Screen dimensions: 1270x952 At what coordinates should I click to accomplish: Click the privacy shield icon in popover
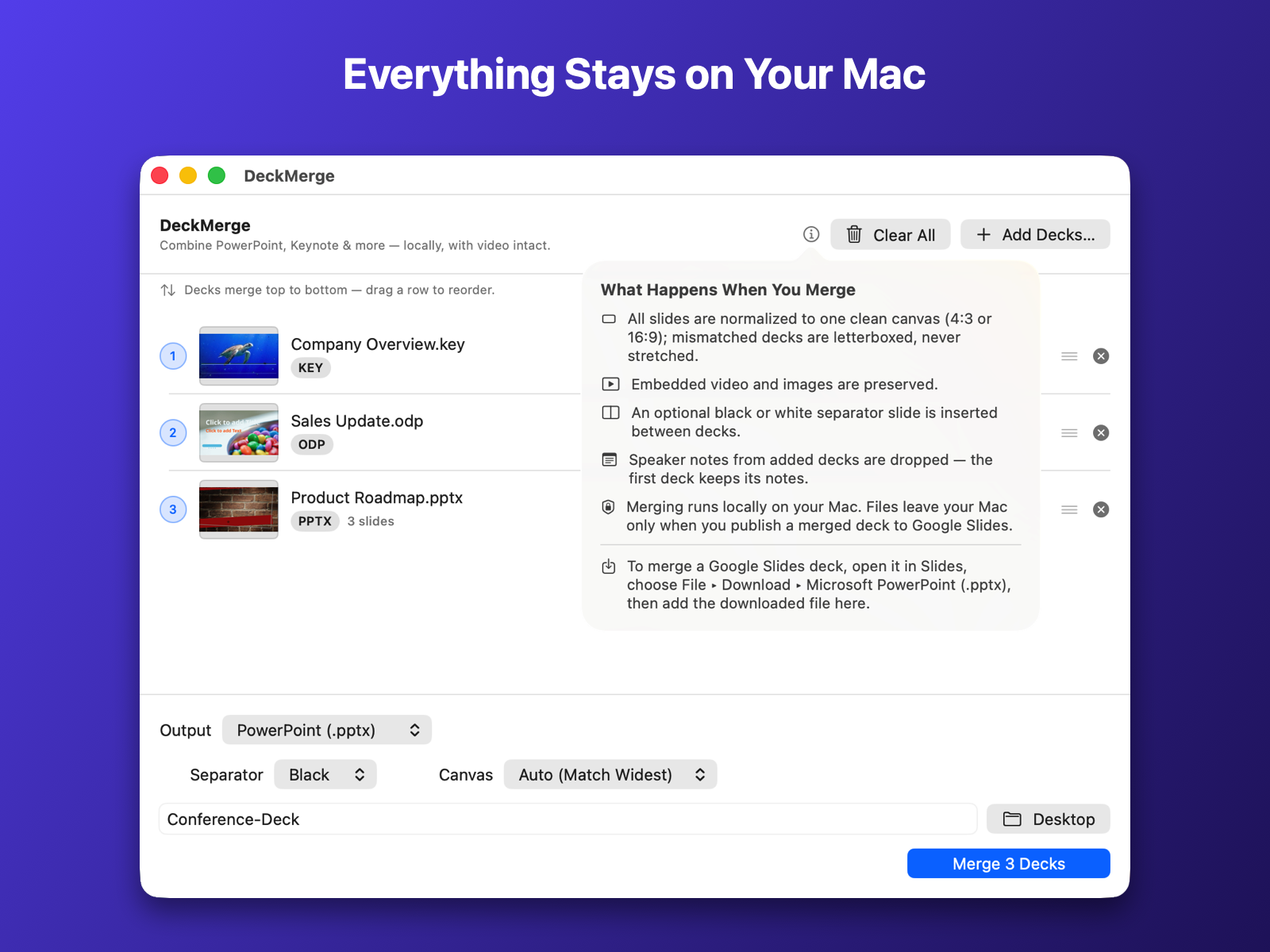click(x=608, y=507)
